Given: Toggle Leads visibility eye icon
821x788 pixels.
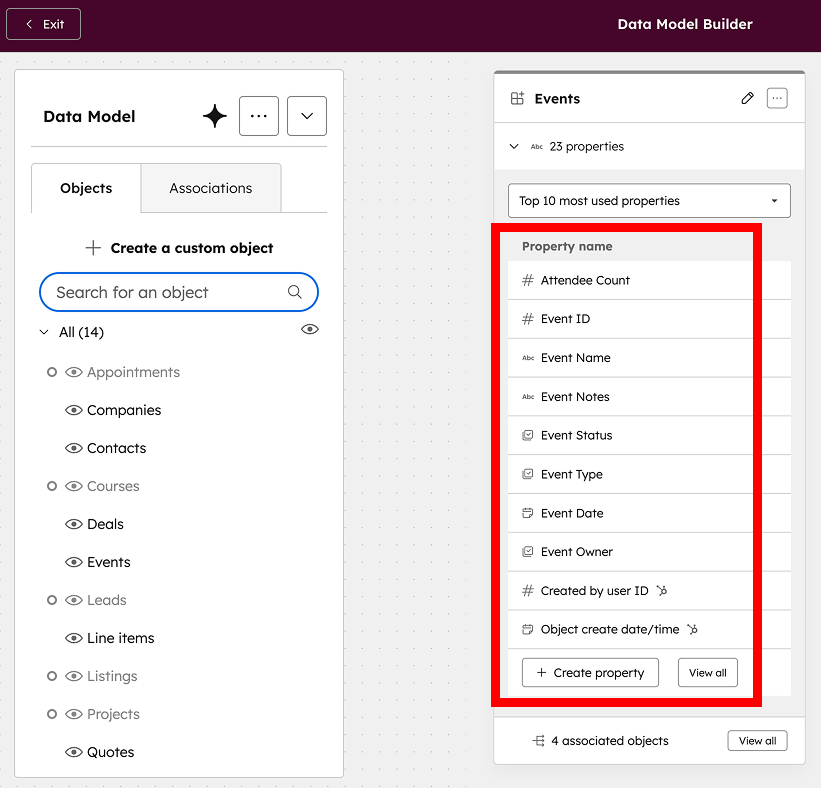Looking at the screenshot, I should pos(74,600).
